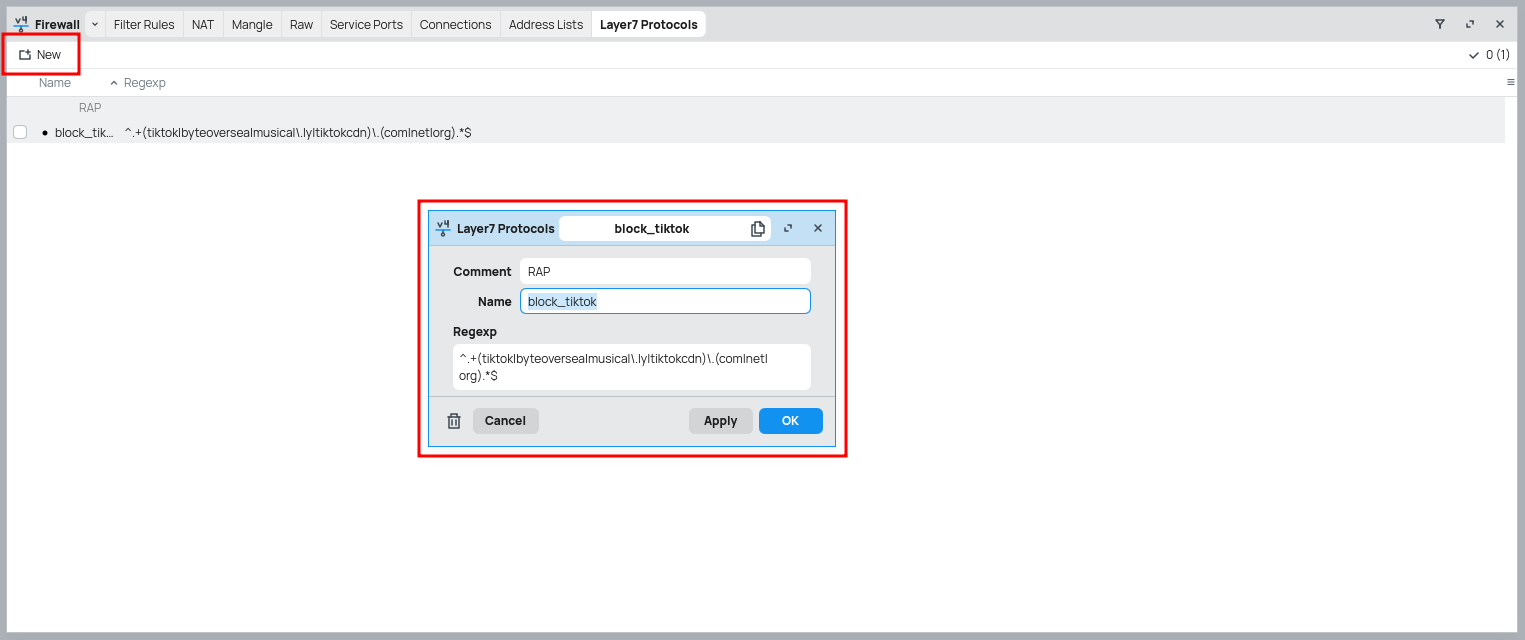Switch to the Filter Rules tab

pos(144,24)
